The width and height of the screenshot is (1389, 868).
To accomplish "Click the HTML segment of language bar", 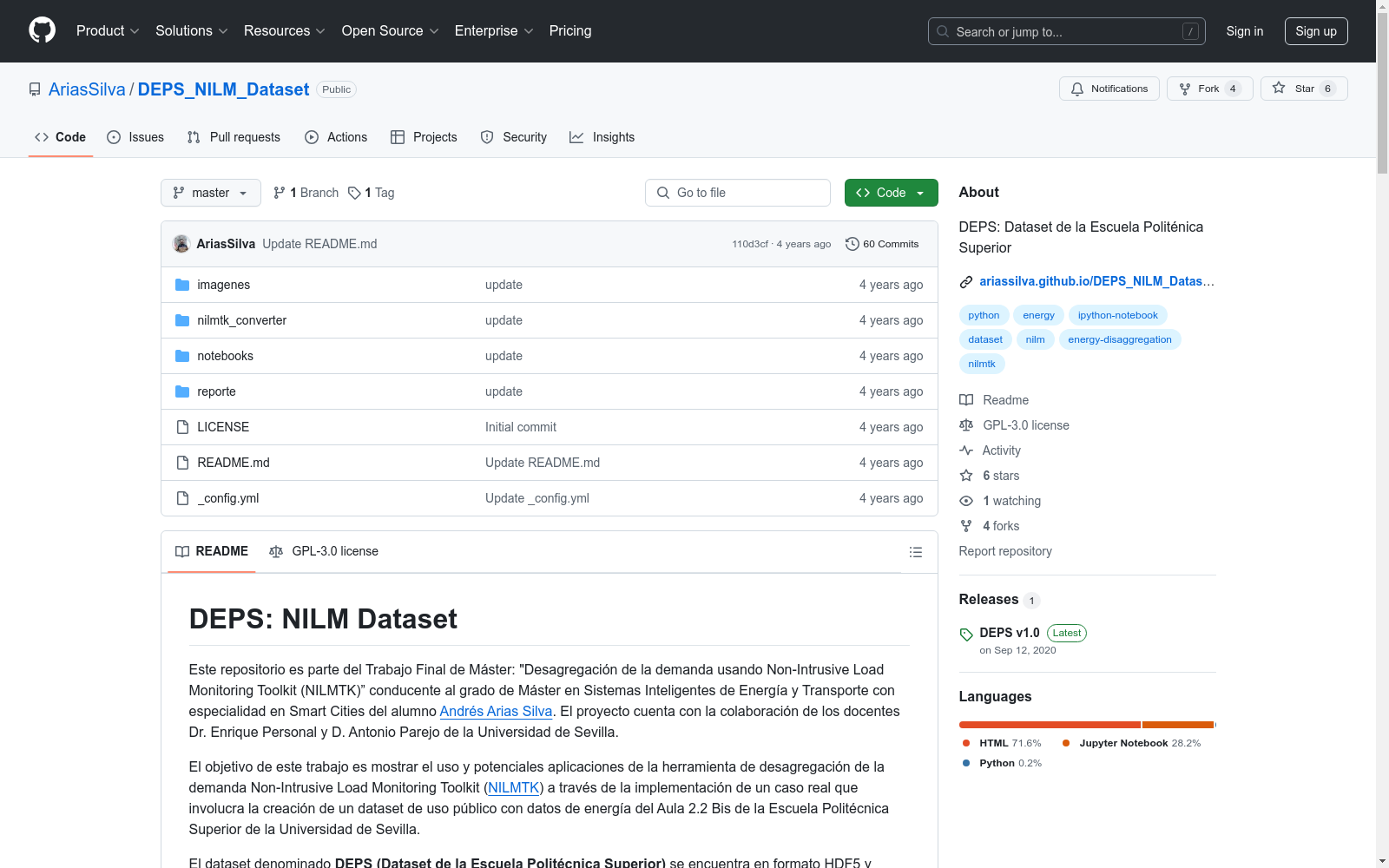I will coord(1050,725).
